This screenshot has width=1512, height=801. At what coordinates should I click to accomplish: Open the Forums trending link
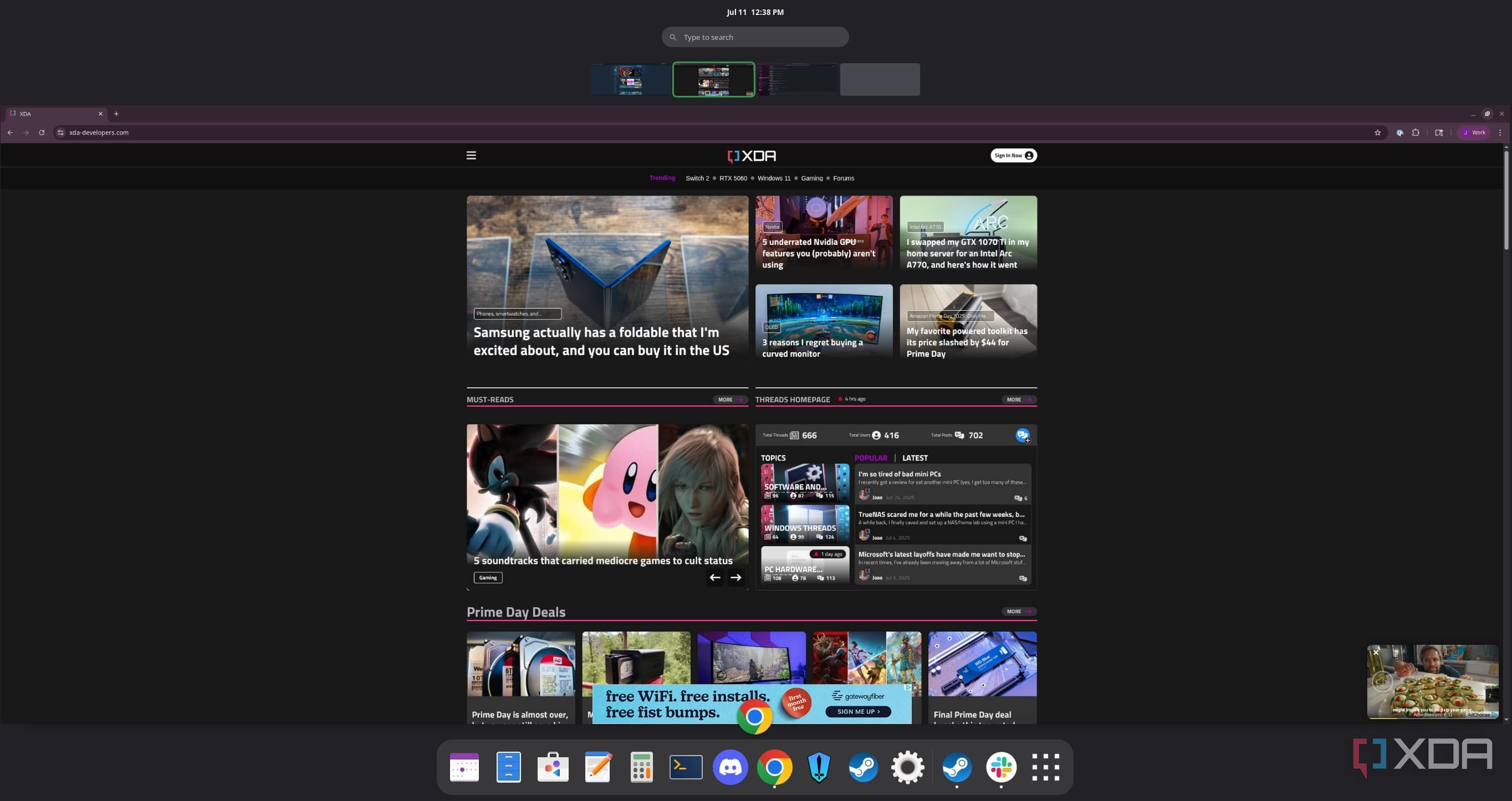point(843,178)
